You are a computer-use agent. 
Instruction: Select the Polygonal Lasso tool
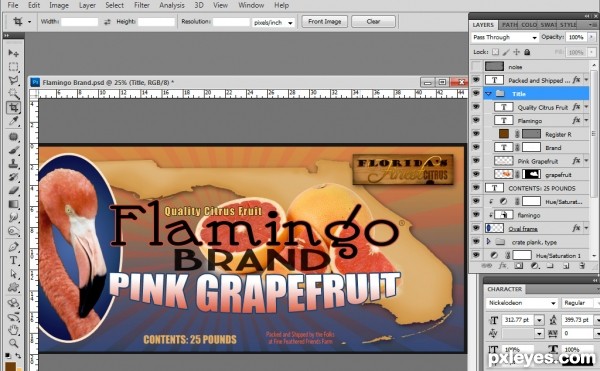coord(13,80)
